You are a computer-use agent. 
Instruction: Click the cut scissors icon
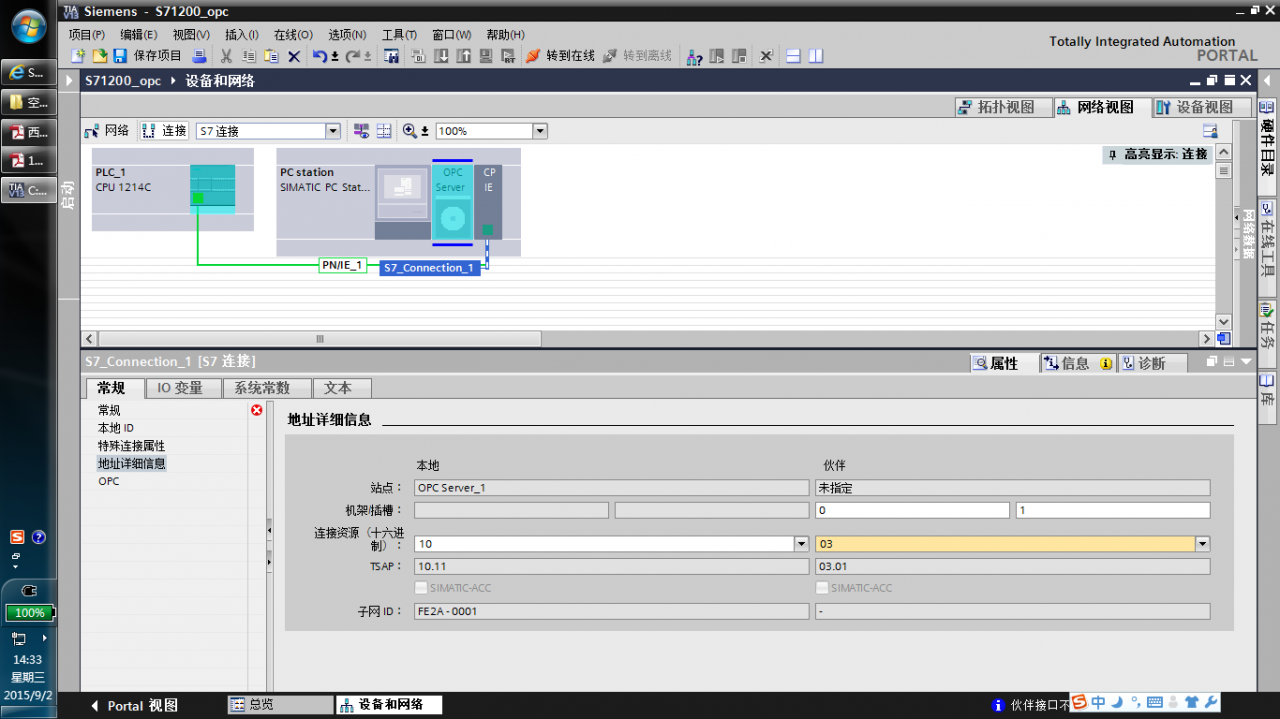pyautogui.click(x=227, y=56)
